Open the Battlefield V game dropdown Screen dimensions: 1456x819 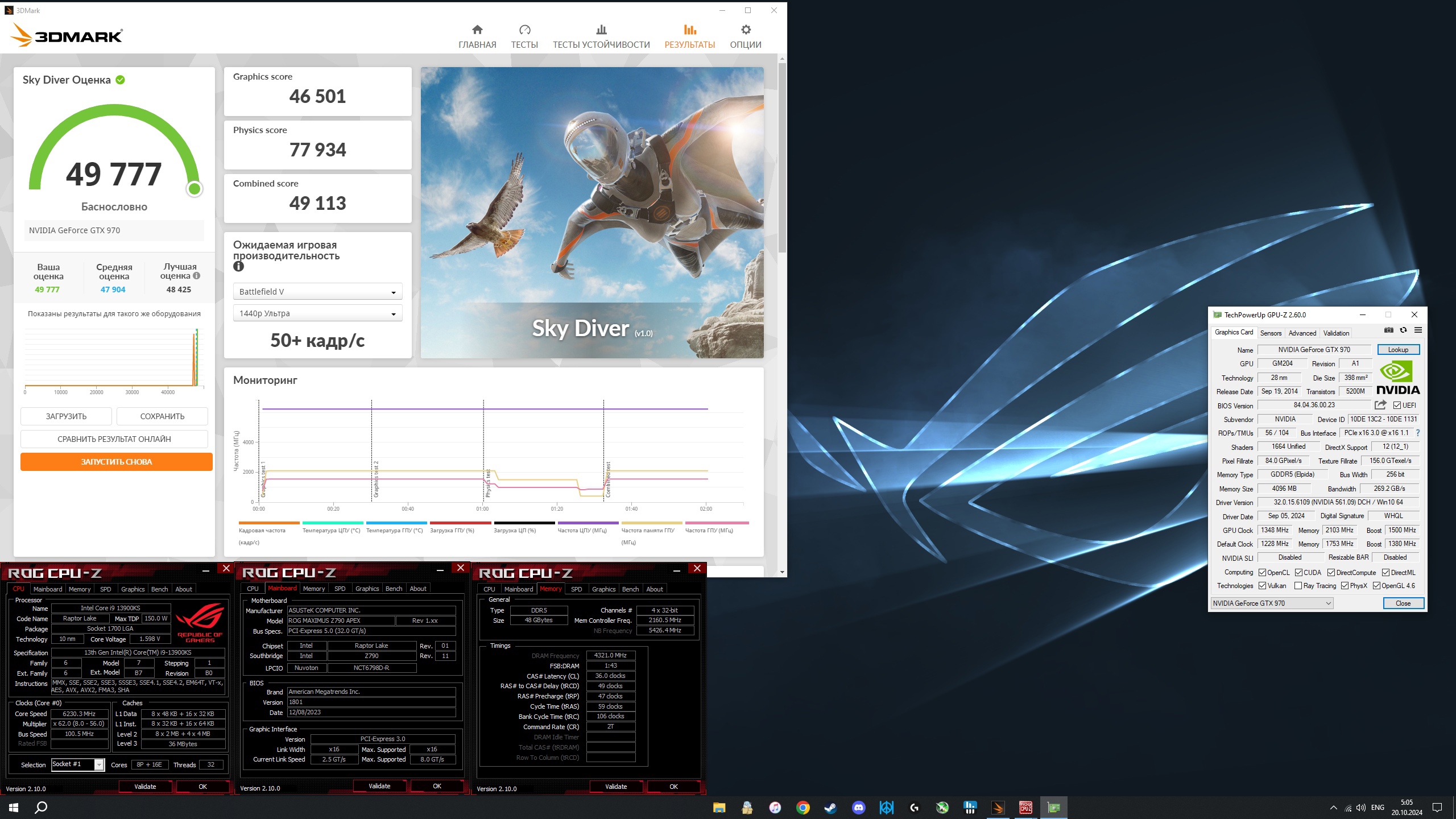click(317, 291)
